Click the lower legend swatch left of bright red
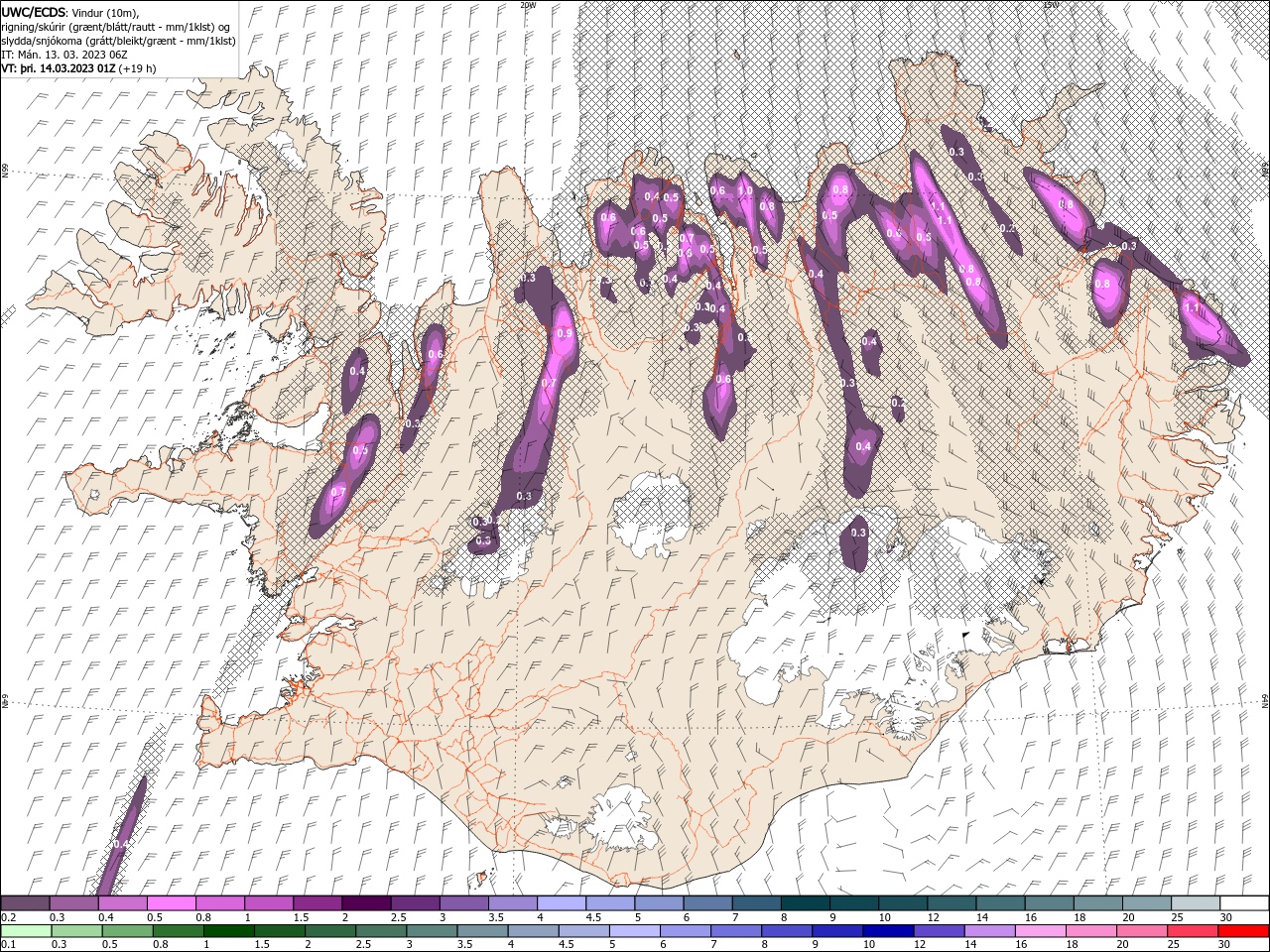 1191,931
